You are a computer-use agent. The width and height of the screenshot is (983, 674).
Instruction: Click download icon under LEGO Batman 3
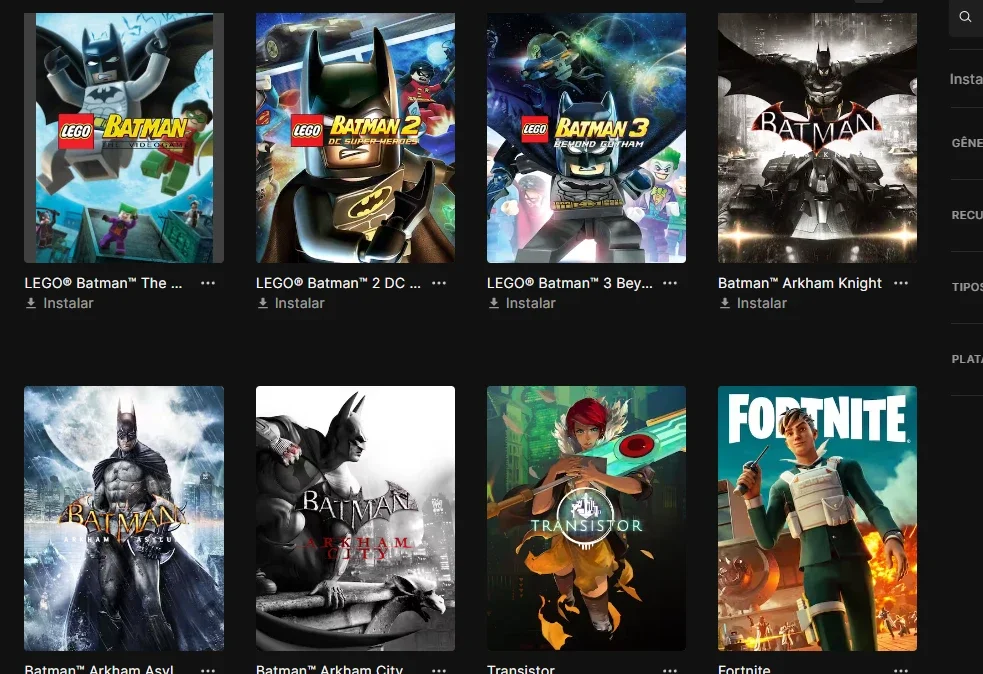(x=494, y=303)
